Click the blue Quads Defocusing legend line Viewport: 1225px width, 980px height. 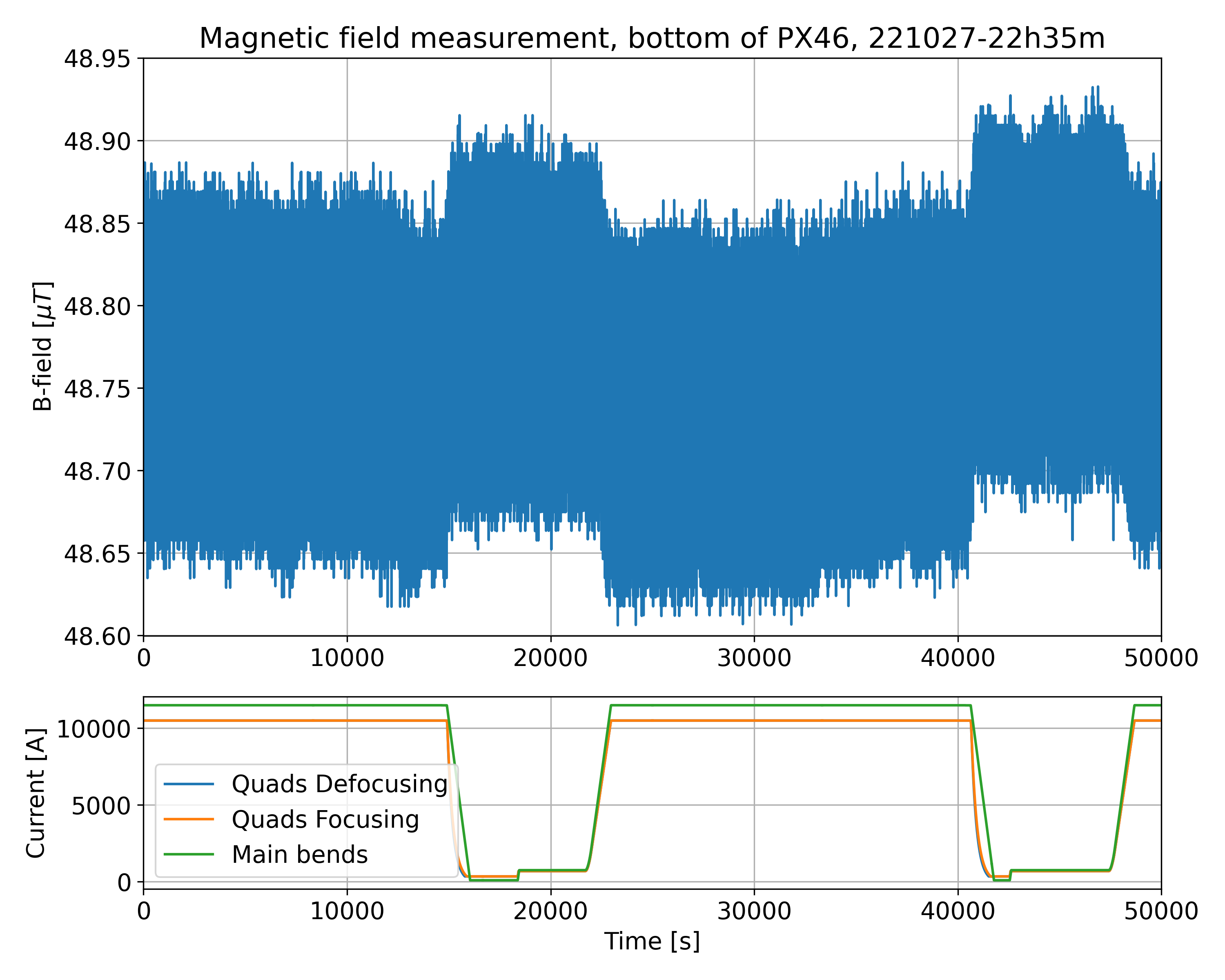(x=189, y=784)
